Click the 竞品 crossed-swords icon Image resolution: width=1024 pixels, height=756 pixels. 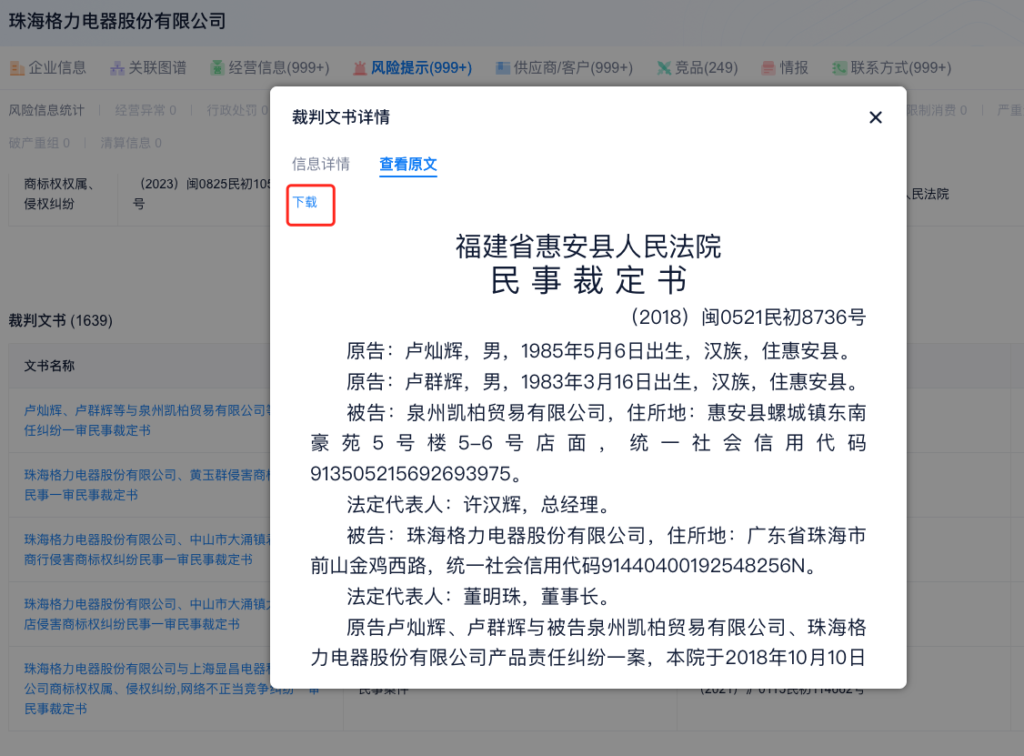coord(664,68)
